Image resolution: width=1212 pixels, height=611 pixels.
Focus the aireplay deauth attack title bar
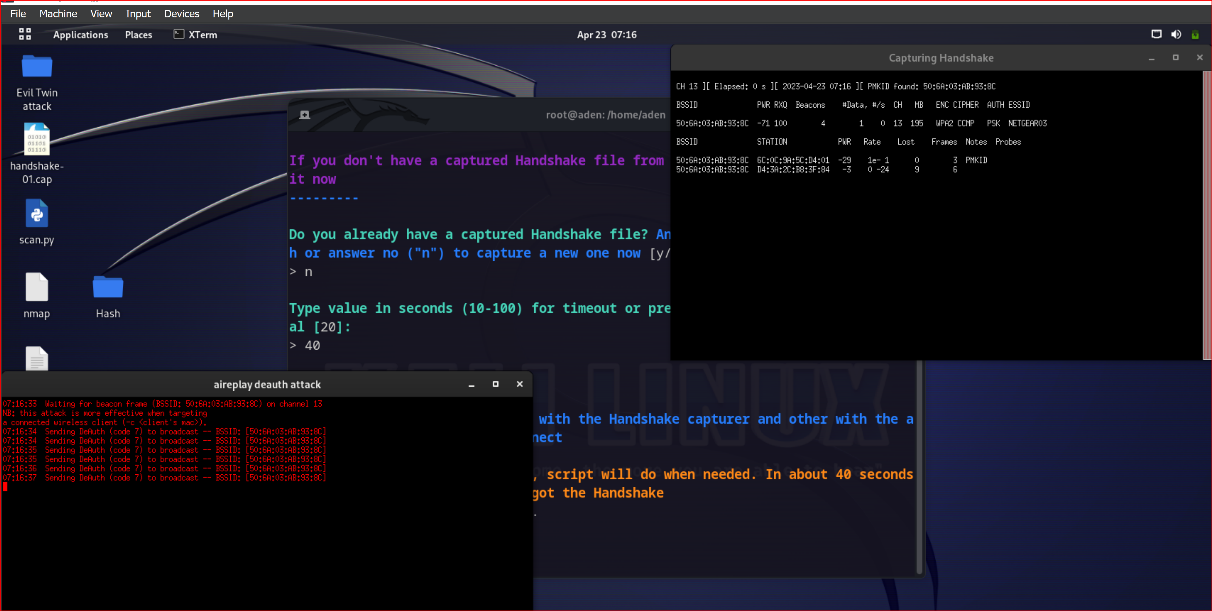[x=267, y=384]
